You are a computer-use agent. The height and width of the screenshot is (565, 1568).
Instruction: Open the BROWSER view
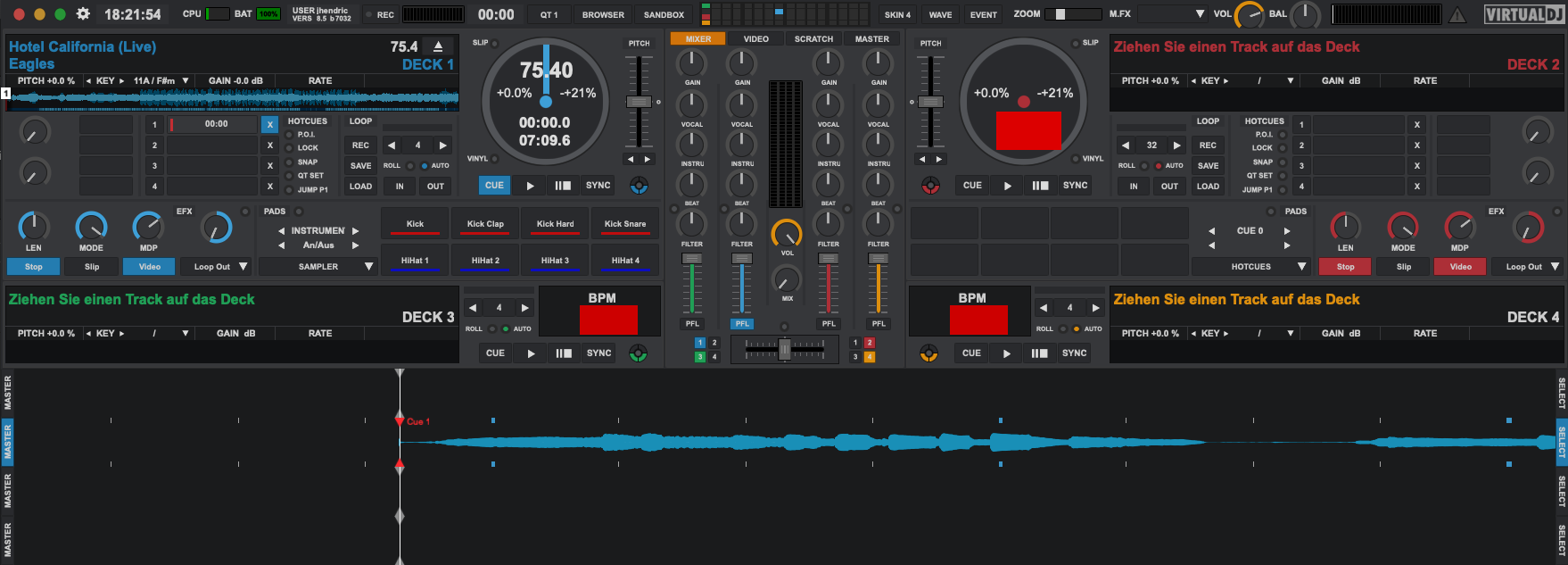(x=604, y=14)
